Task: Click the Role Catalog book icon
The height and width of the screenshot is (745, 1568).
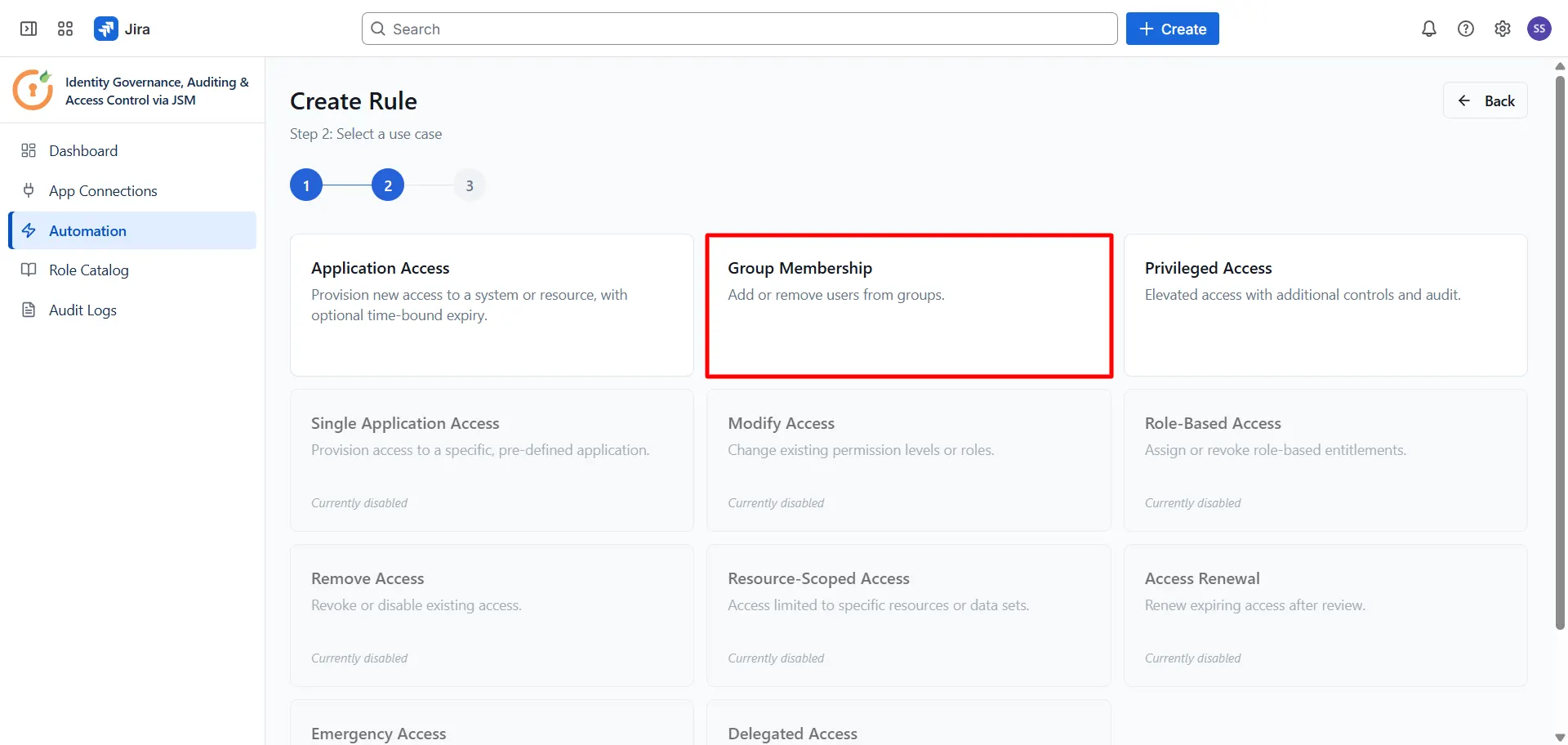Action: (x=29, y=270)
